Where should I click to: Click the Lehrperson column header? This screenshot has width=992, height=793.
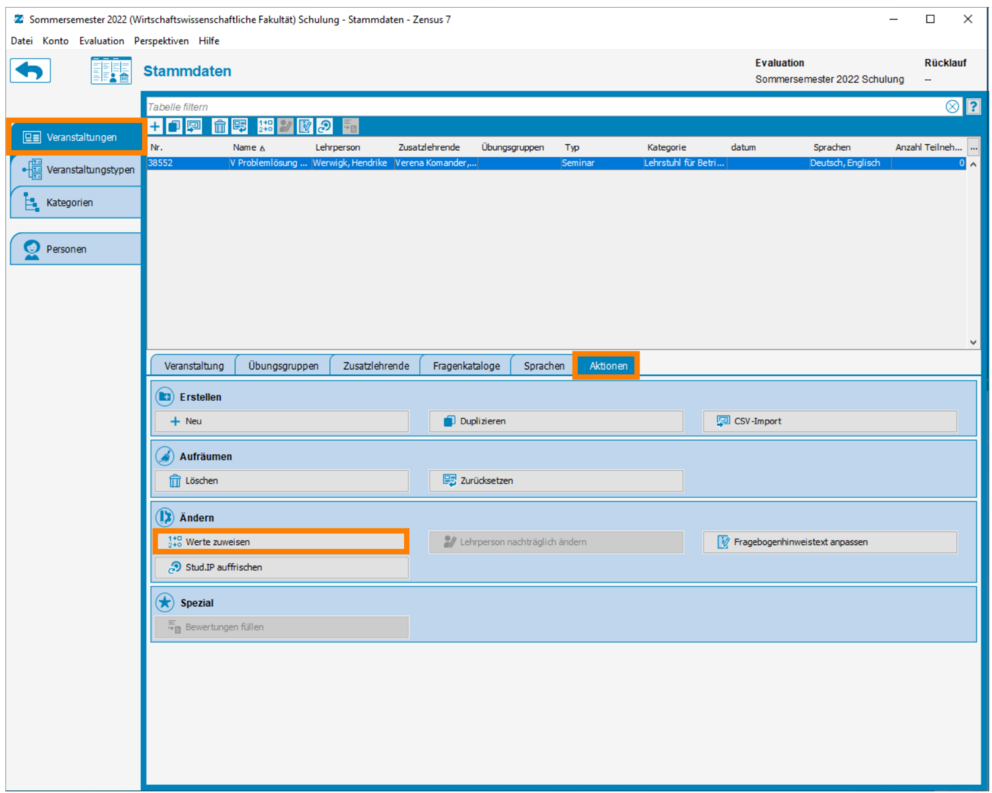[x=354, y=147]
